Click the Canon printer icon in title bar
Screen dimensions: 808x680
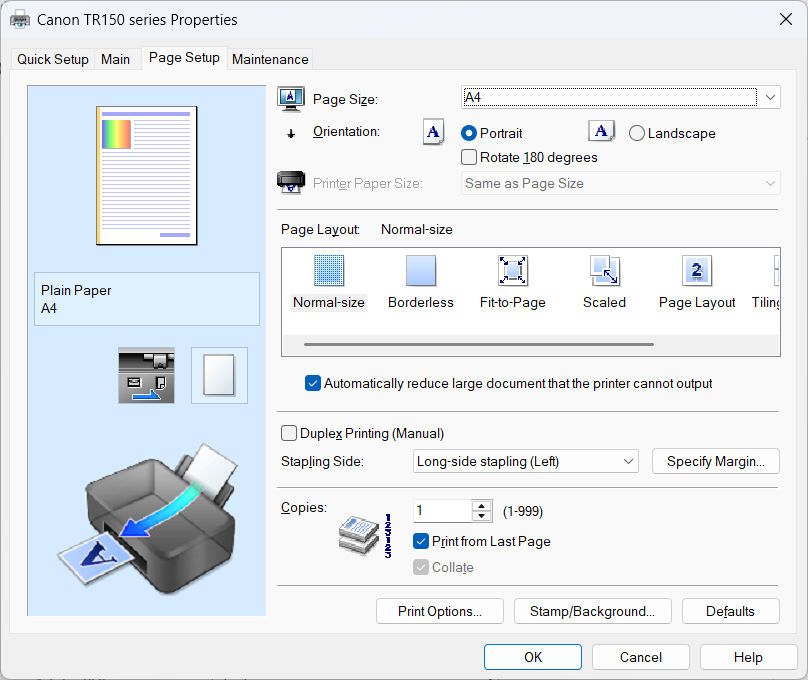tap(20, 20)
